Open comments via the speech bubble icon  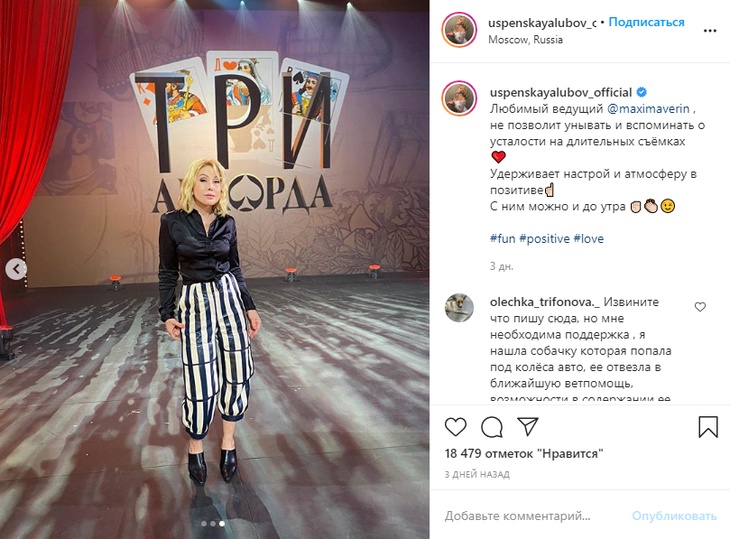click(x=492, y=427)
